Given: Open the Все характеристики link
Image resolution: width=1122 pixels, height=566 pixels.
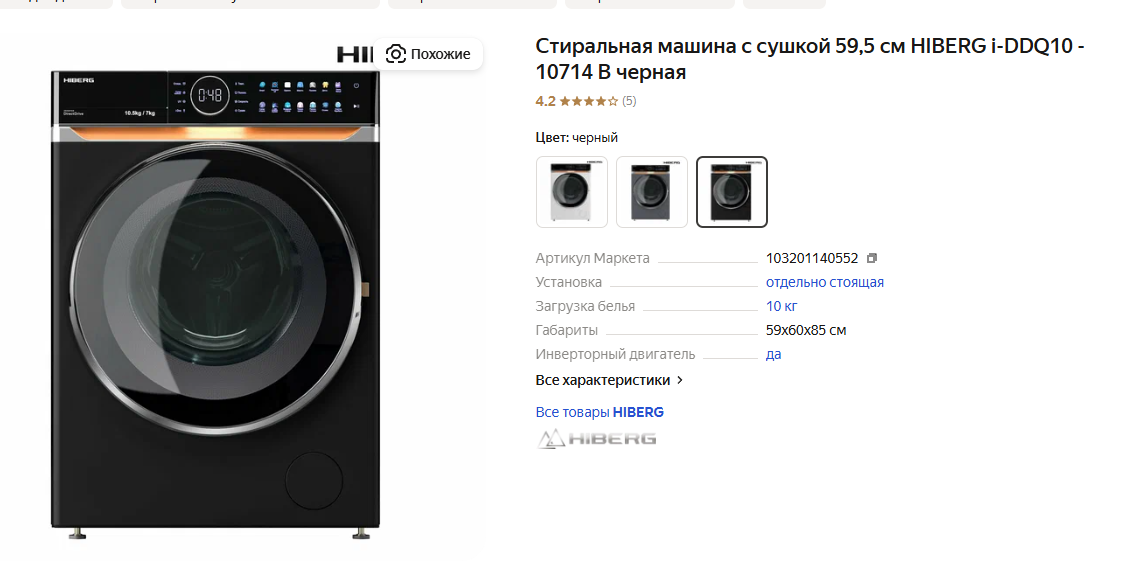Looking at the screenshot, I should [603, 381].
